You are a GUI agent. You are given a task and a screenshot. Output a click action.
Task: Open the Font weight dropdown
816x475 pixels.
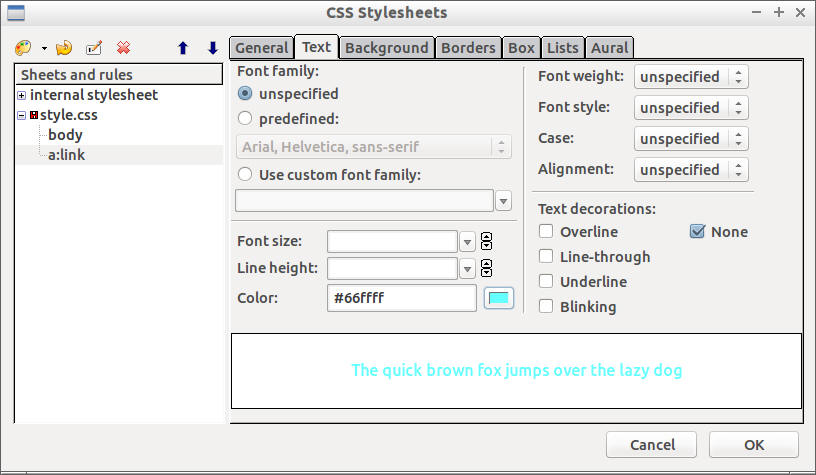[x=692, y=77]
